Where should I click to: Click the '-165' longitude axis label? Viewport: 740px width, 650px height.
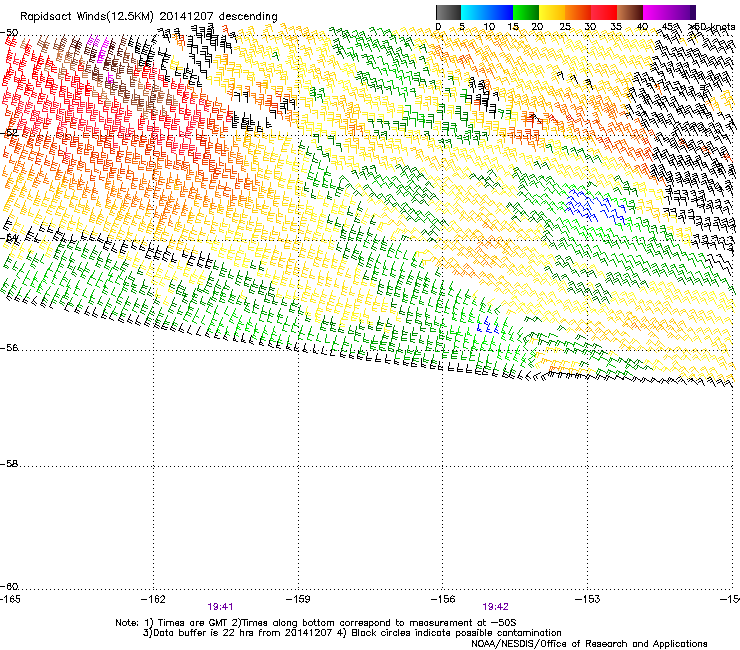click(10, 599)
